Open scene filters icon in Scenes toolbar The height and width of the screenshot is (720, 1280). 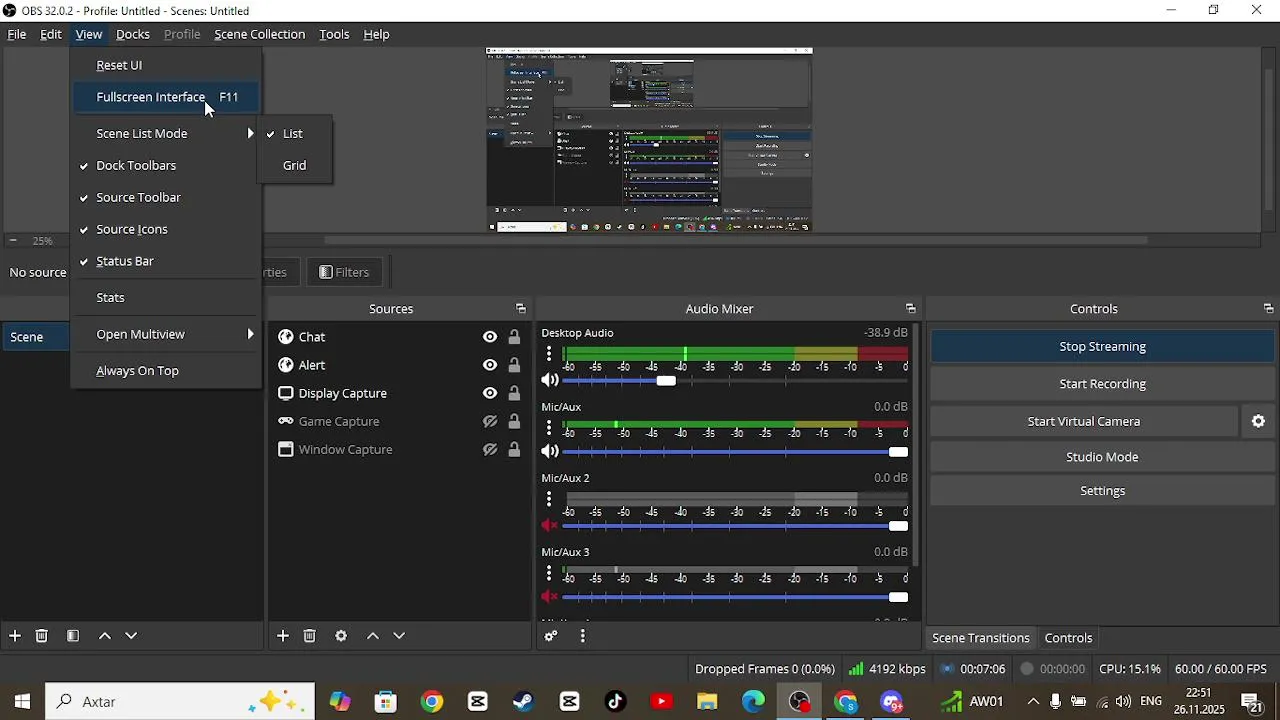point(73,636)
